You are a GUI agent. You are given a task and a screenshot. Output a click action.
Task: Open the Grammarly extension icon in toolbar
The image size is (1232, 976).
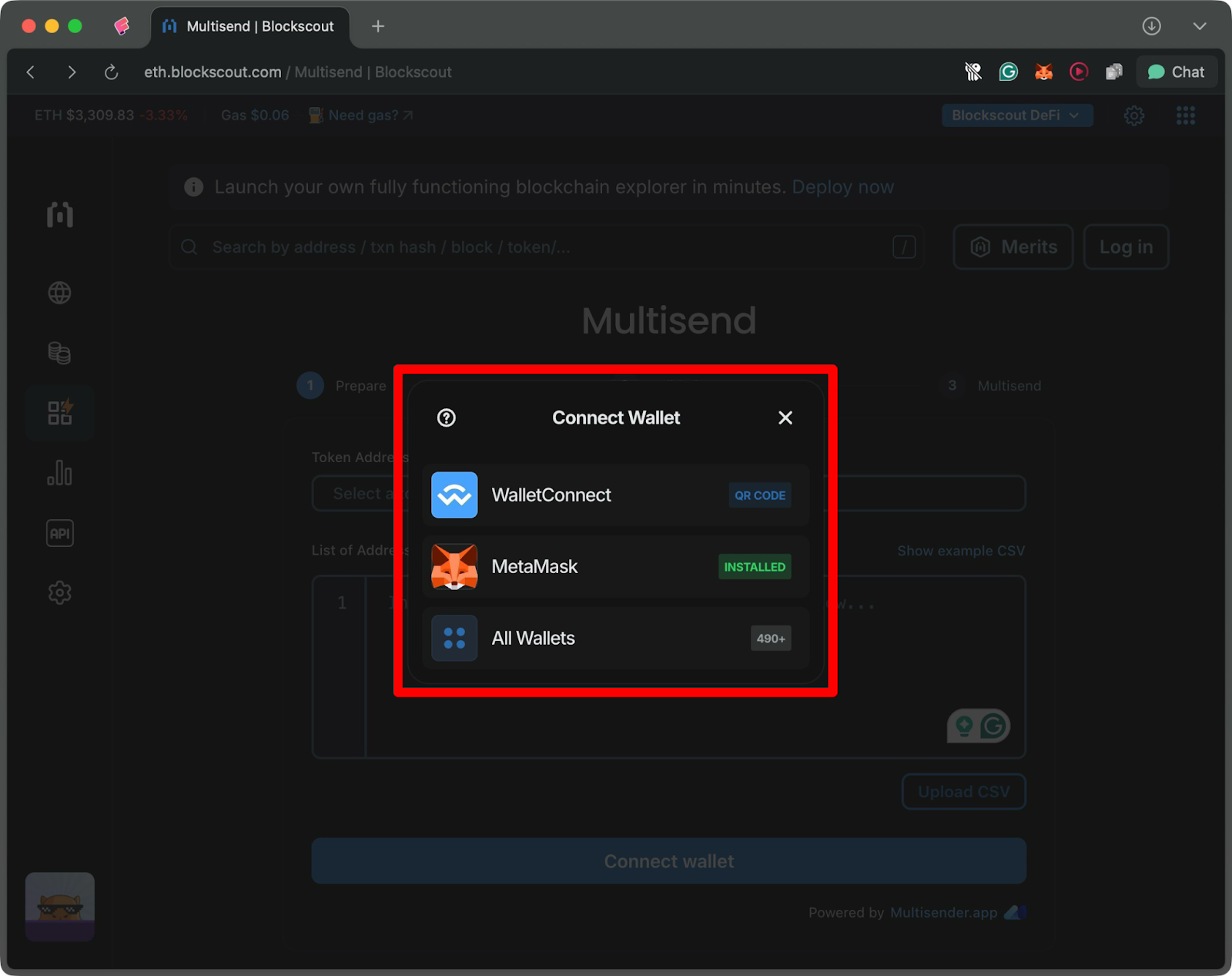click(x=1009, y=72)
